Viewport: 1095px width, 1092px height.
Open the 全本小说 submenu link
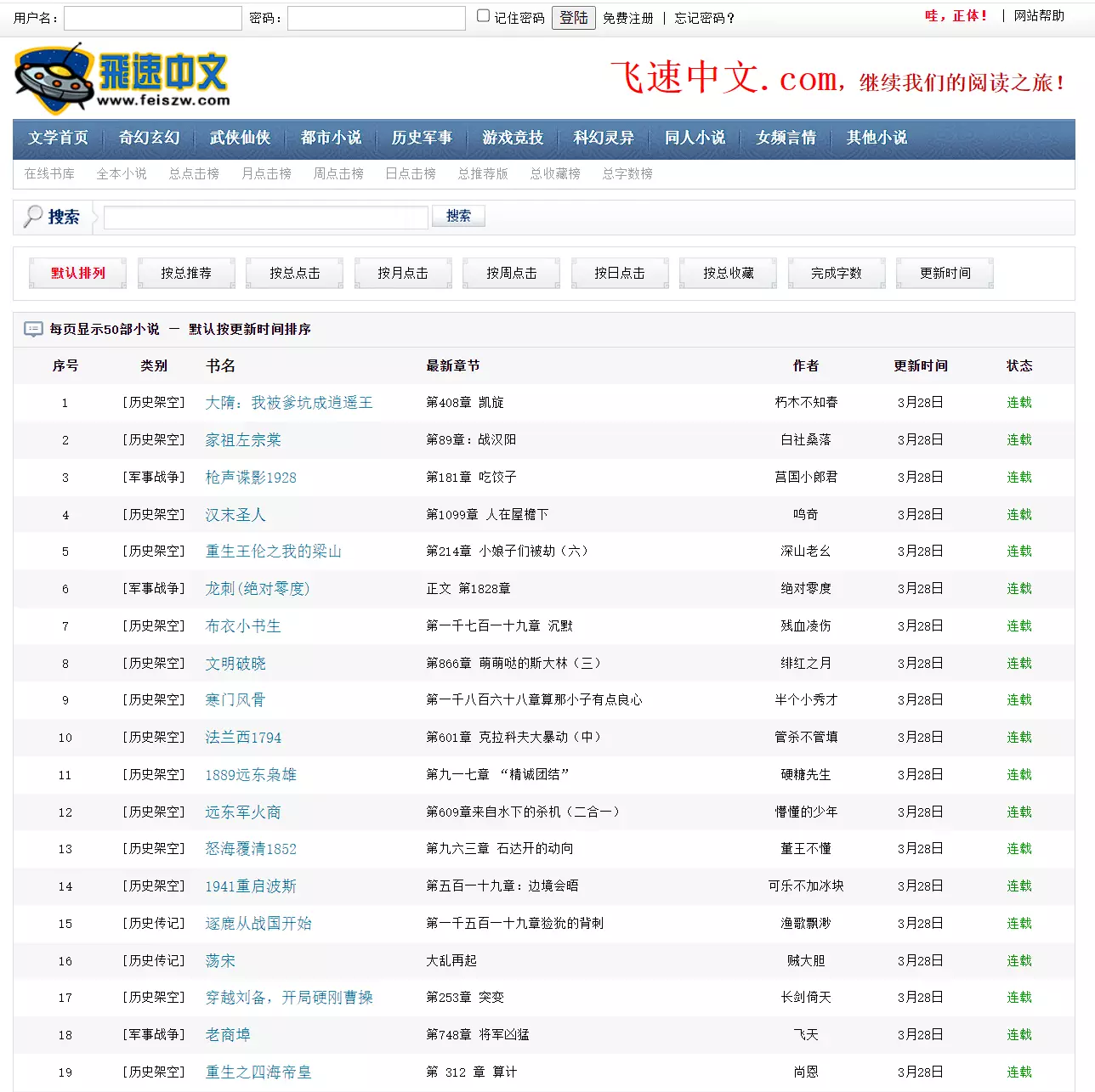122,173
